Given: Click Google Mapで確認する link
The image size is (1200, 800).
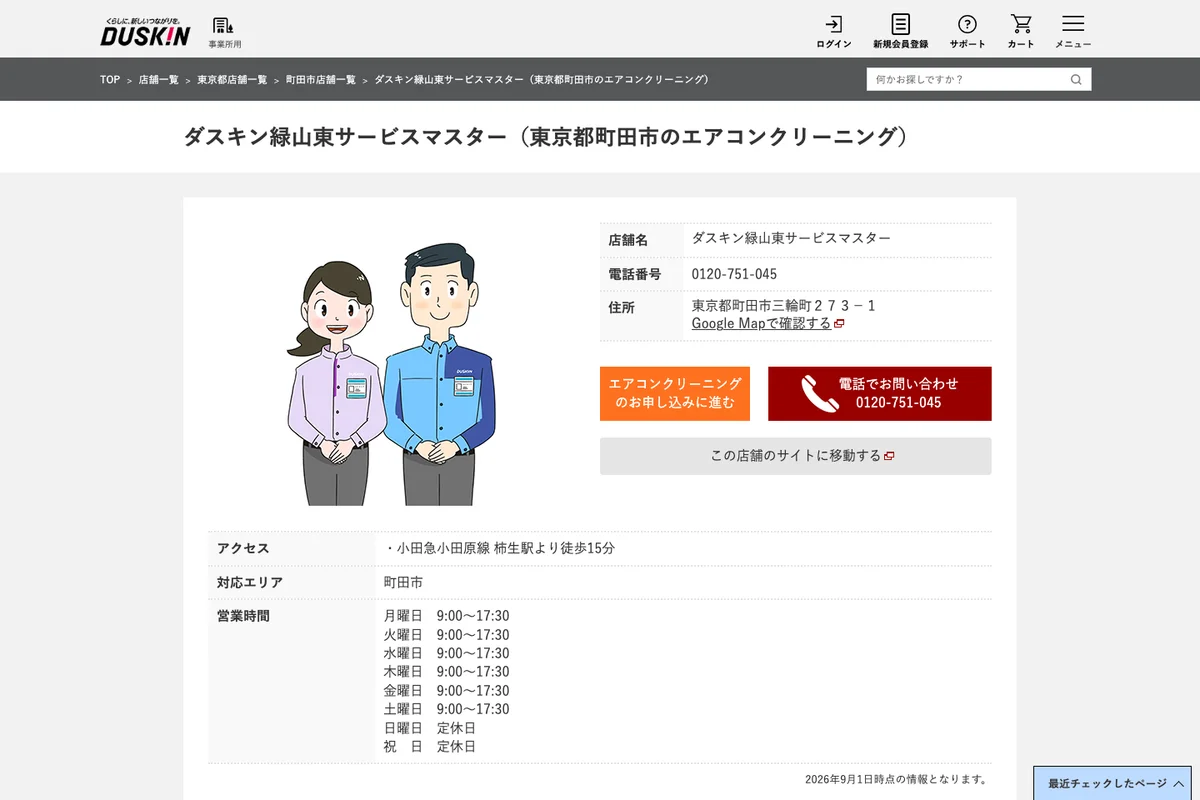Looking at the screenshot, I should tap(761, 323).
